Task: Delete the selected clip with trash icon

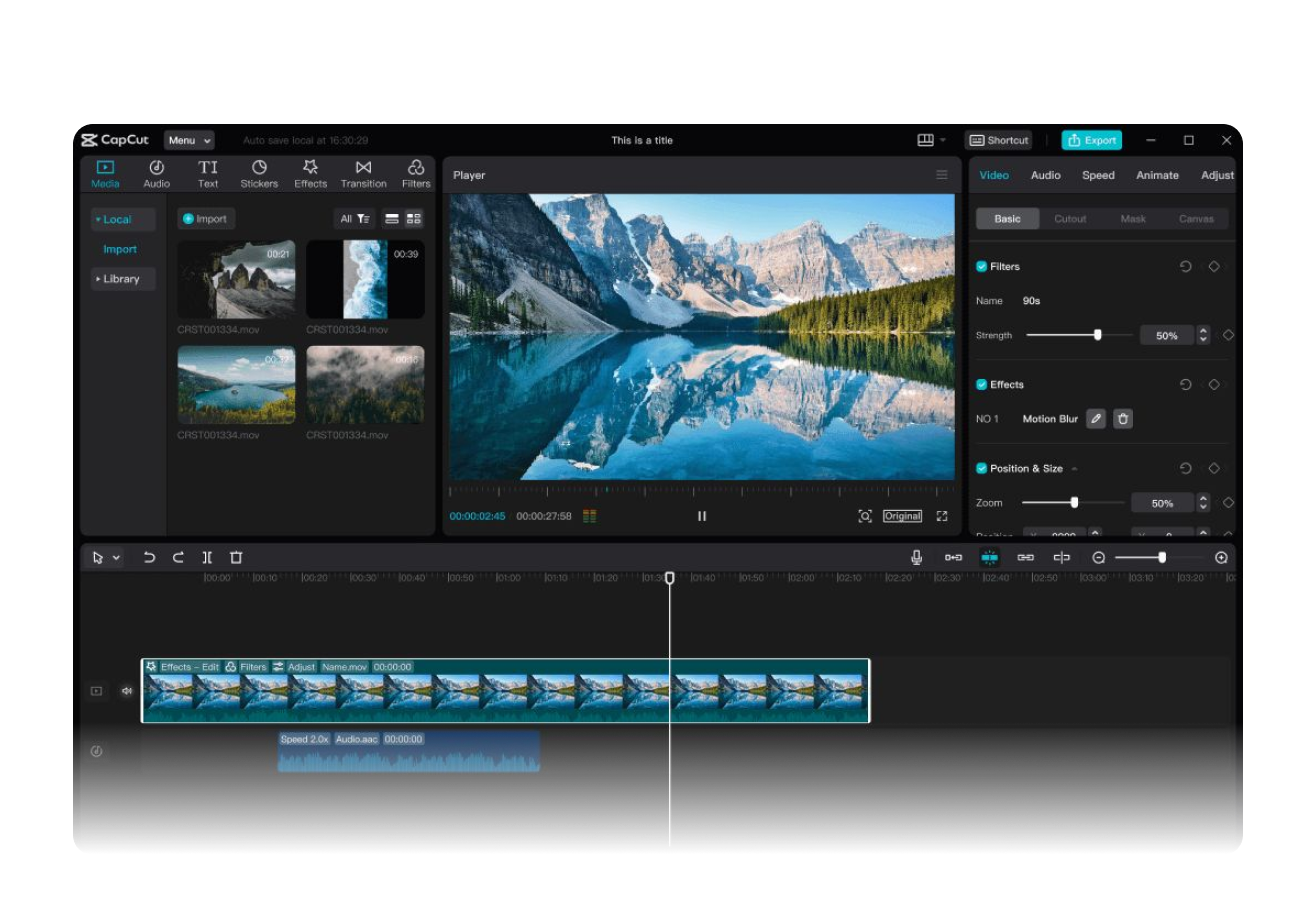Action: point(236,558)
